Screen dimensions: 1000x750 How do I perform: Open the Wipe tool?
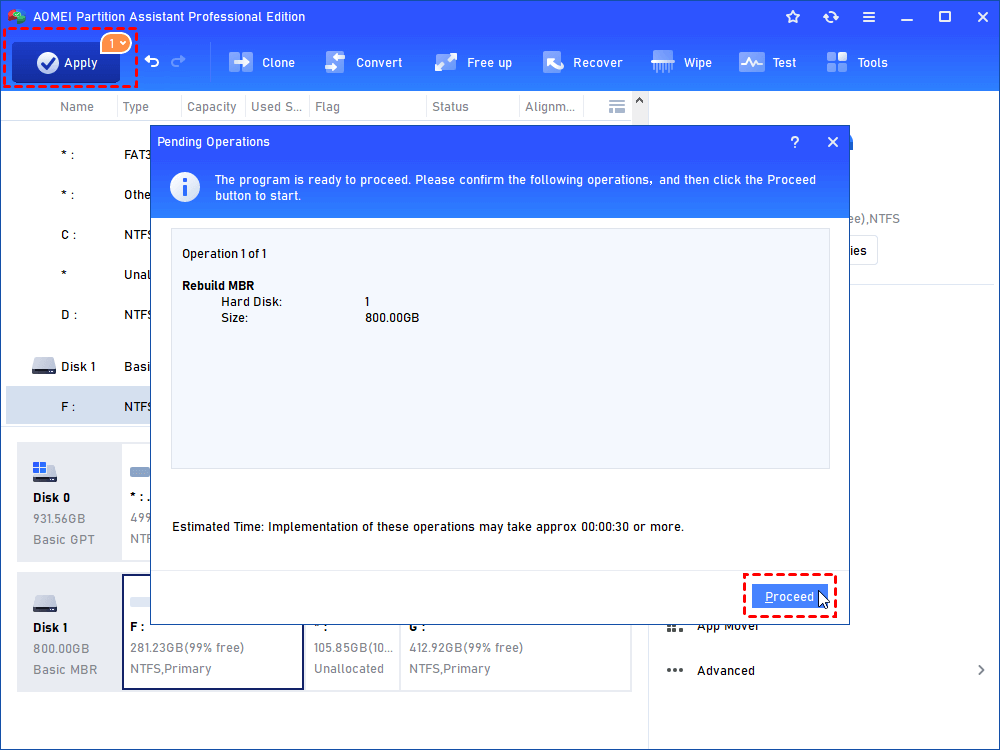click(x=681, y=62)
